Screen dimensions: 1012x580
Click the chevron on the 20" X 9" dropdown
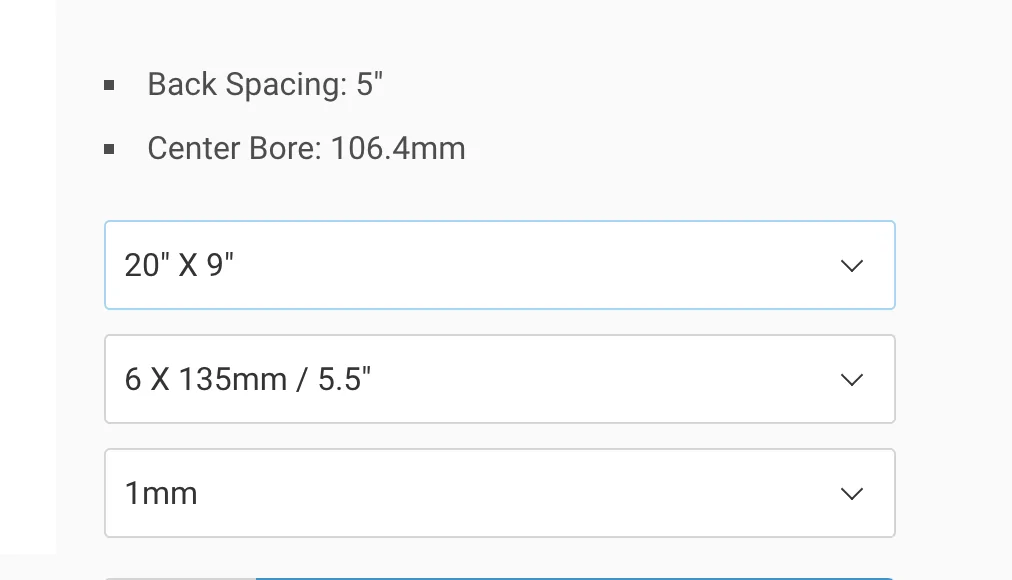point(851,266)
